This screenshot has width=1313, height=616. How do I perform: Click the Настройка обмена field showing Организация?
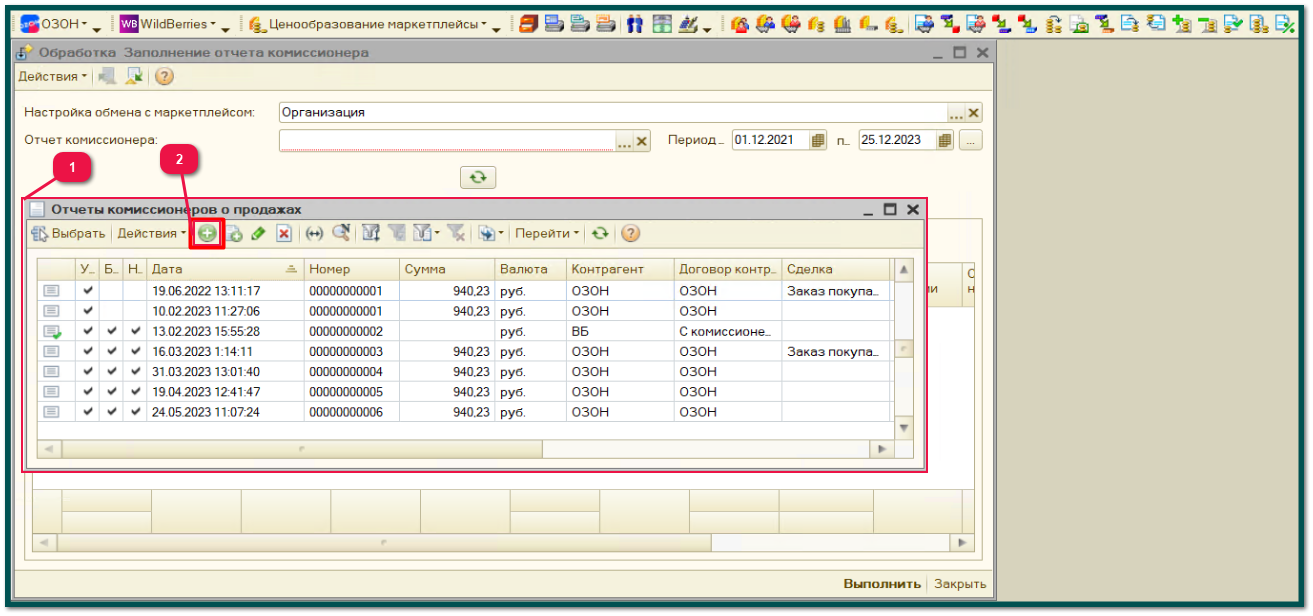click(x=613, y=113)
